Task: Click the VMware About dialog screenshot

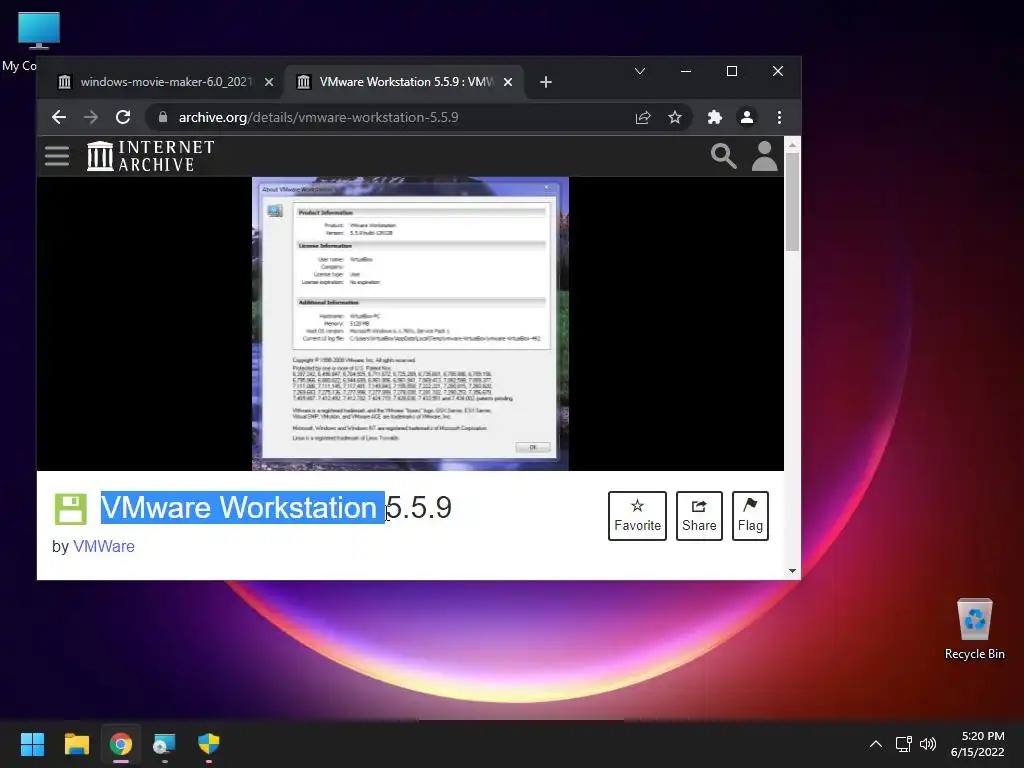Action: 410,323
